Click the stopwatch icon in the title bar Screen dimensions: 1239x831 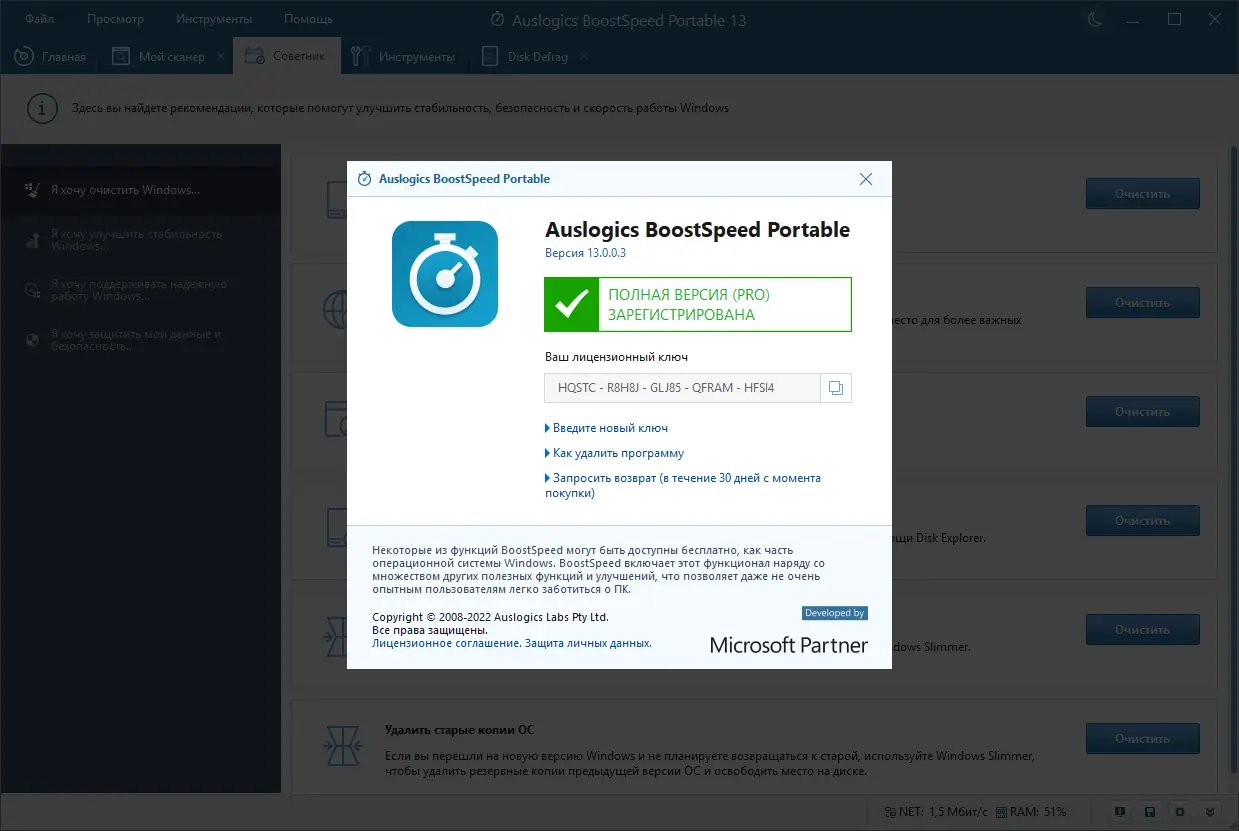coord(498,19)
